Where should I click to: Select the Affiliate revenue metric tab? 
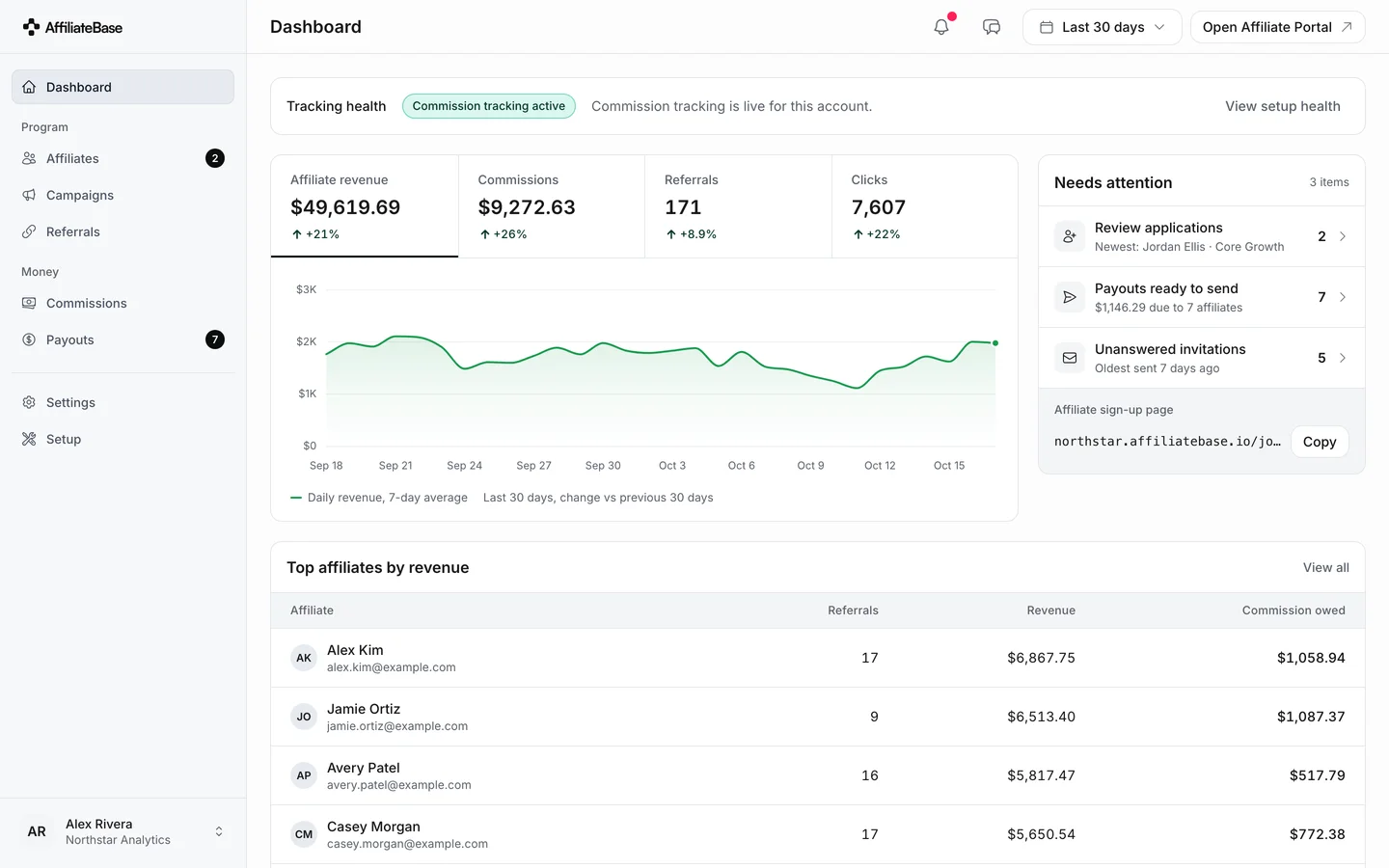pyautogui.click(x=365, y=206)
